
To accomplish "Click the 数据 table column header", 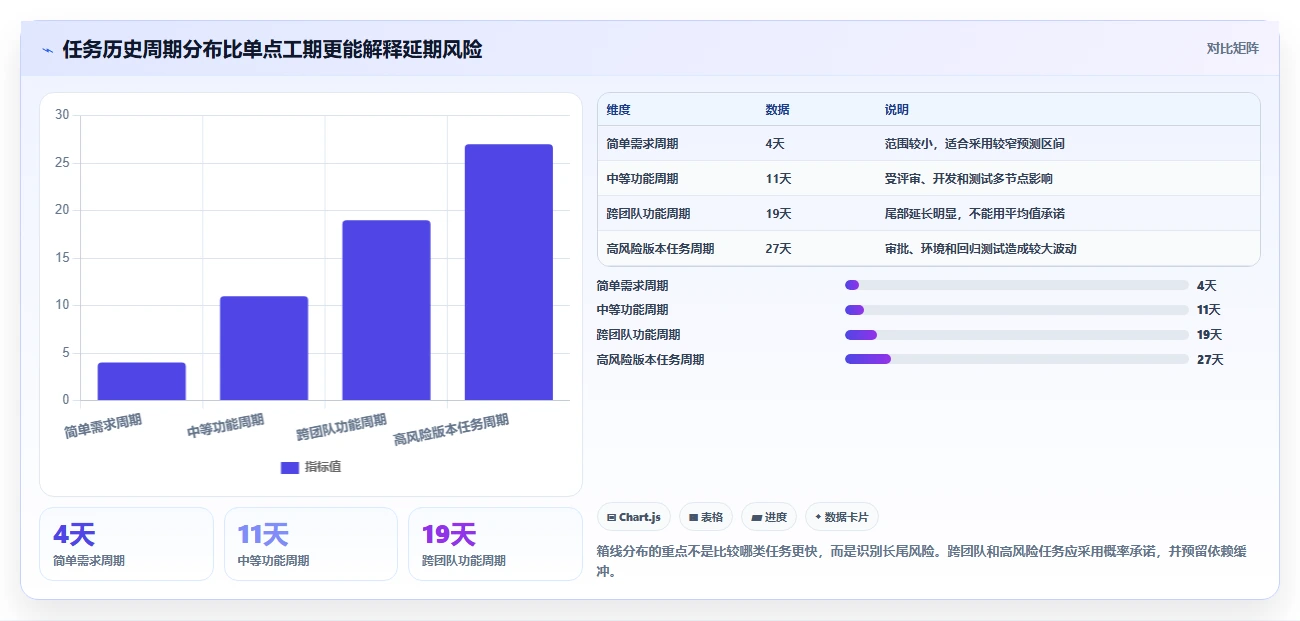I will (777, 110).
